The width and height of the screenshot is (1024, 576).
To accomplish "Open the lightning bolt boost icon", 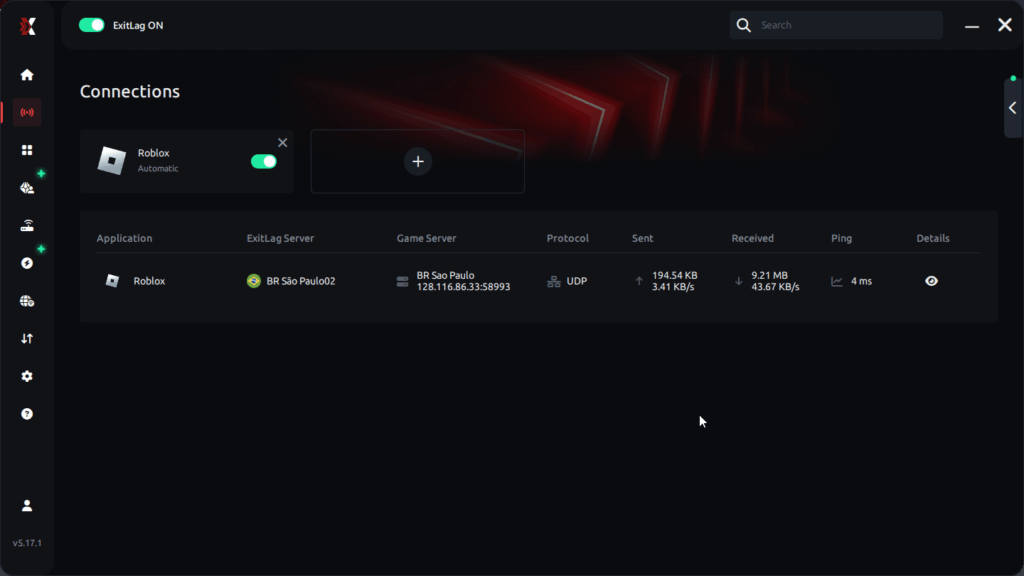I will pos(27,263).
